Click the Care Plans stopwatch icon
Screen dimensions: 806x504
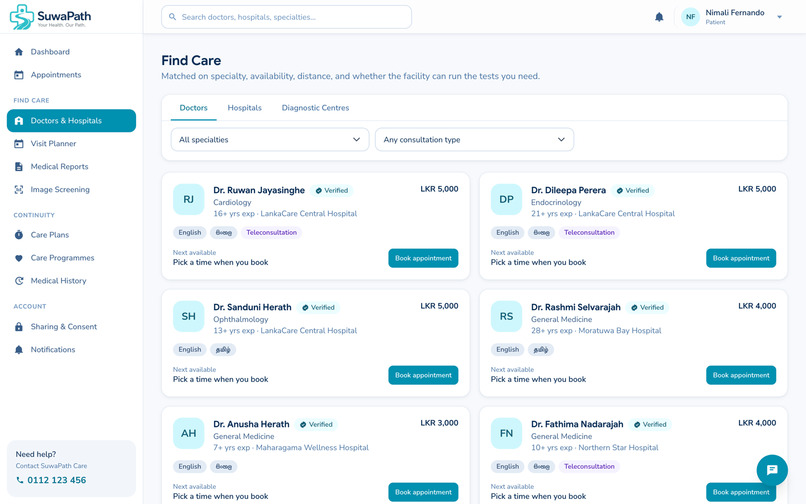[19, 235]
